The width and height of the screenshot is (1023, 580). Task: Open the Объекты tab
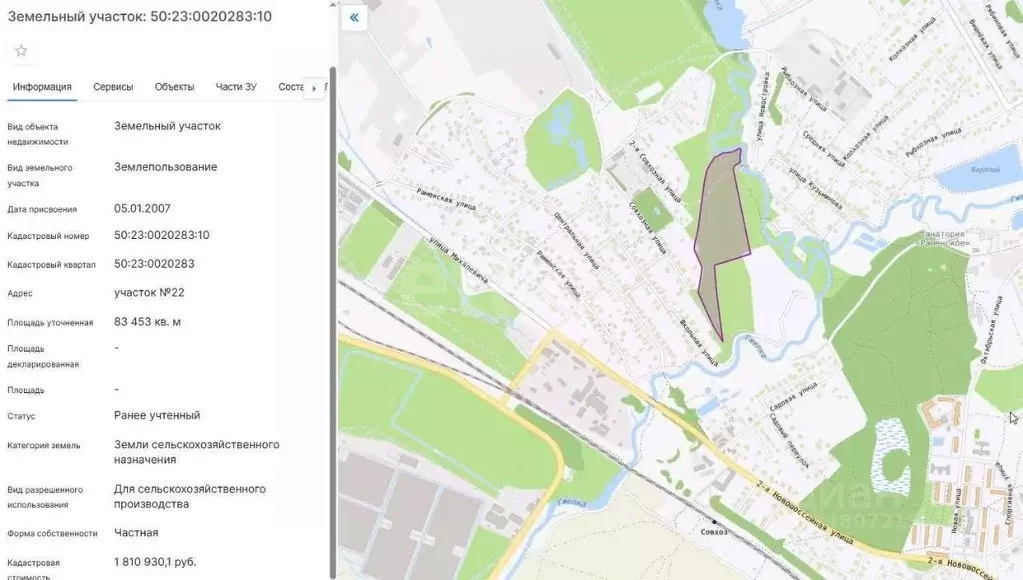pyautogui.click(x=174, y=87)
